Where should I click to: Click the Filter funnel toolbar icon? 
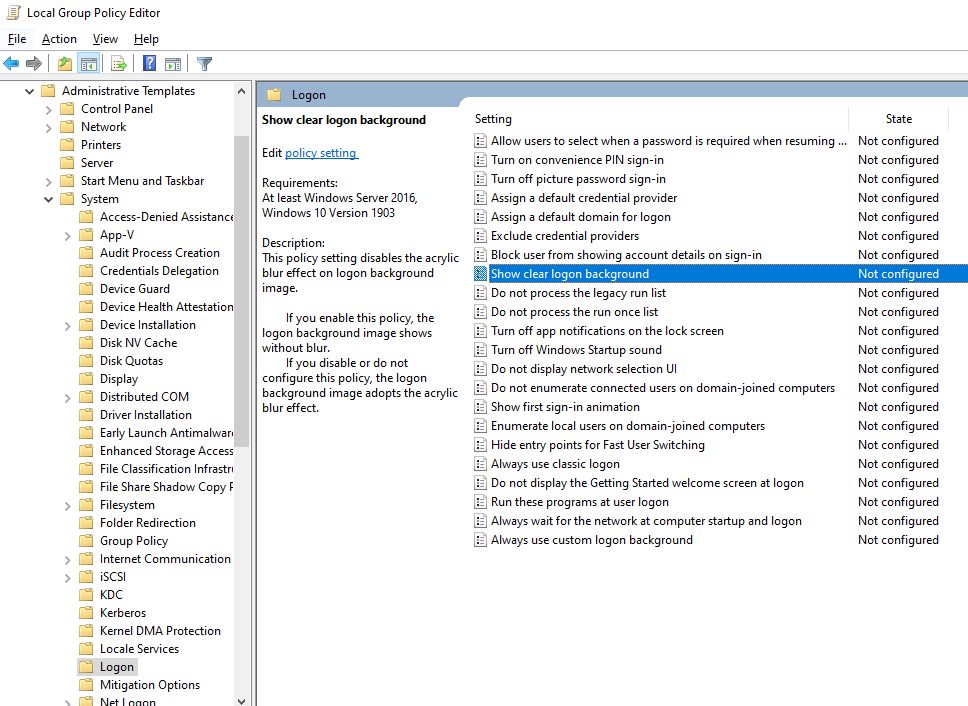204,63
